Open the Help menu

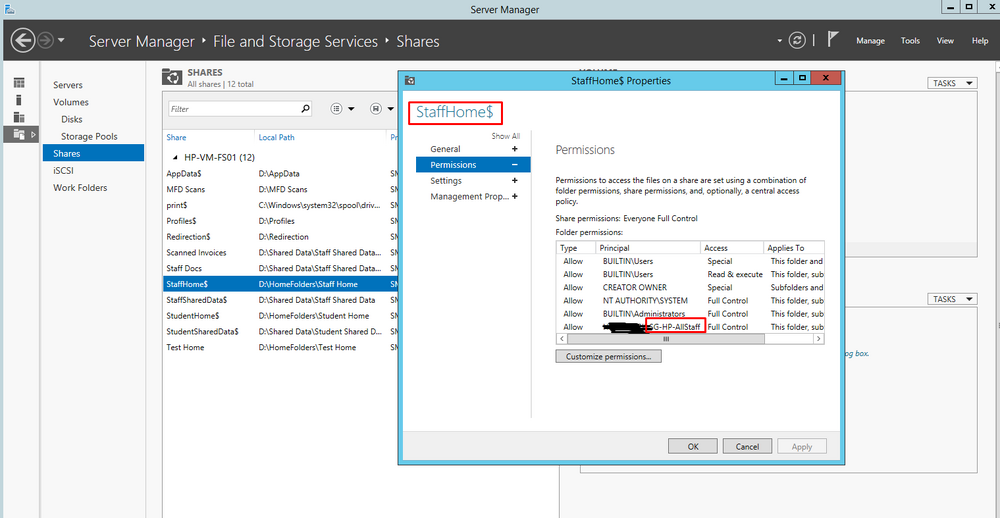(980, 41)
